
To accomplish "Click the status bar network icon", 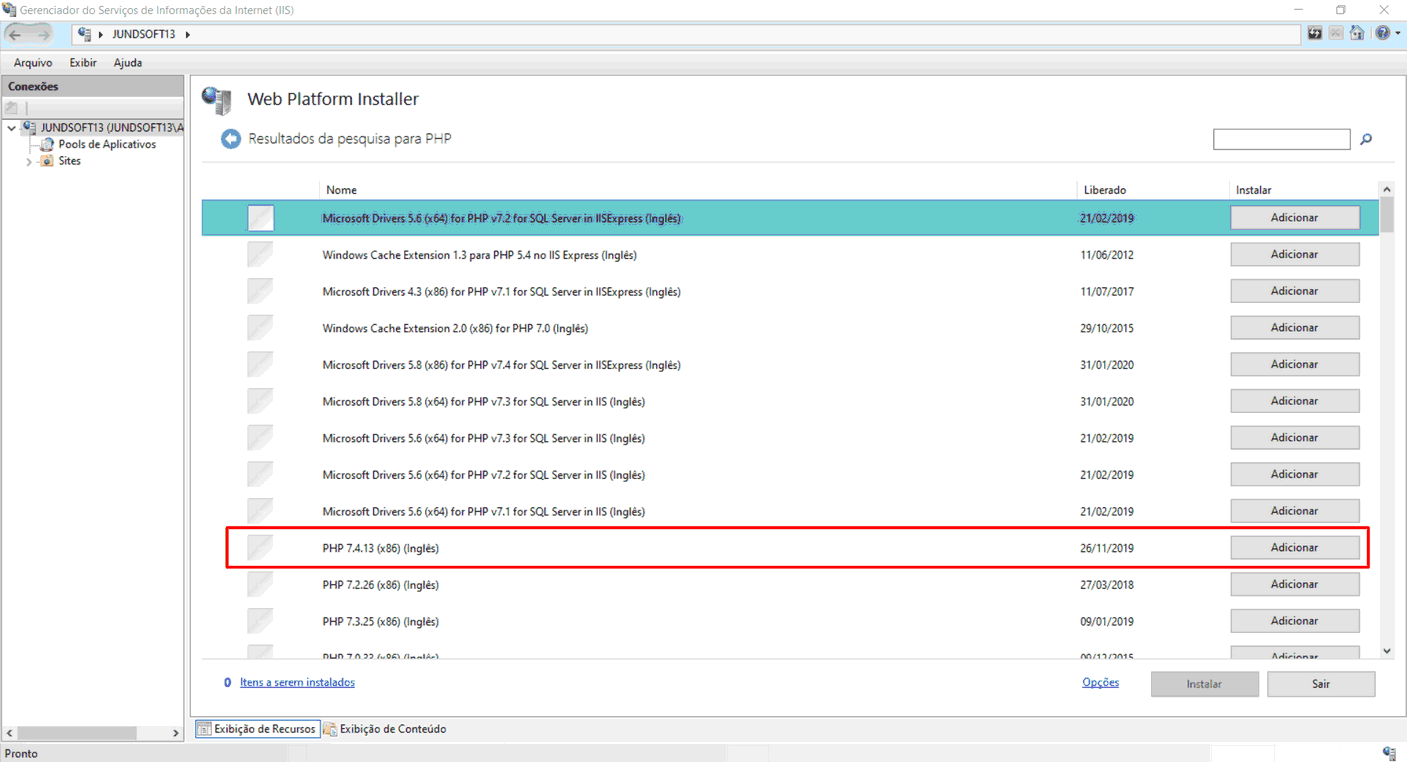I will point(1389,753).
